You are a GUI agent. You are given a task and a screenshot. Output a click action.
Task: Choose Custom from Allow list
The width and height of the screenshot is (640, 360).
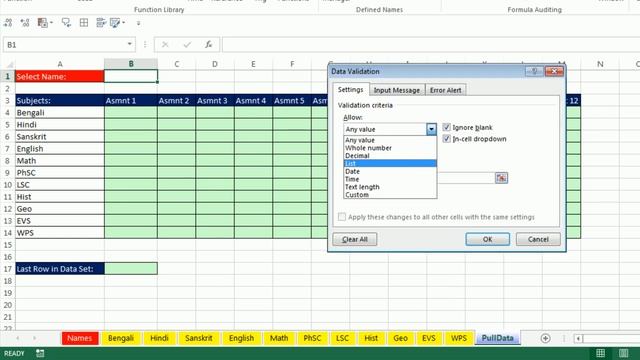[390, 195]
